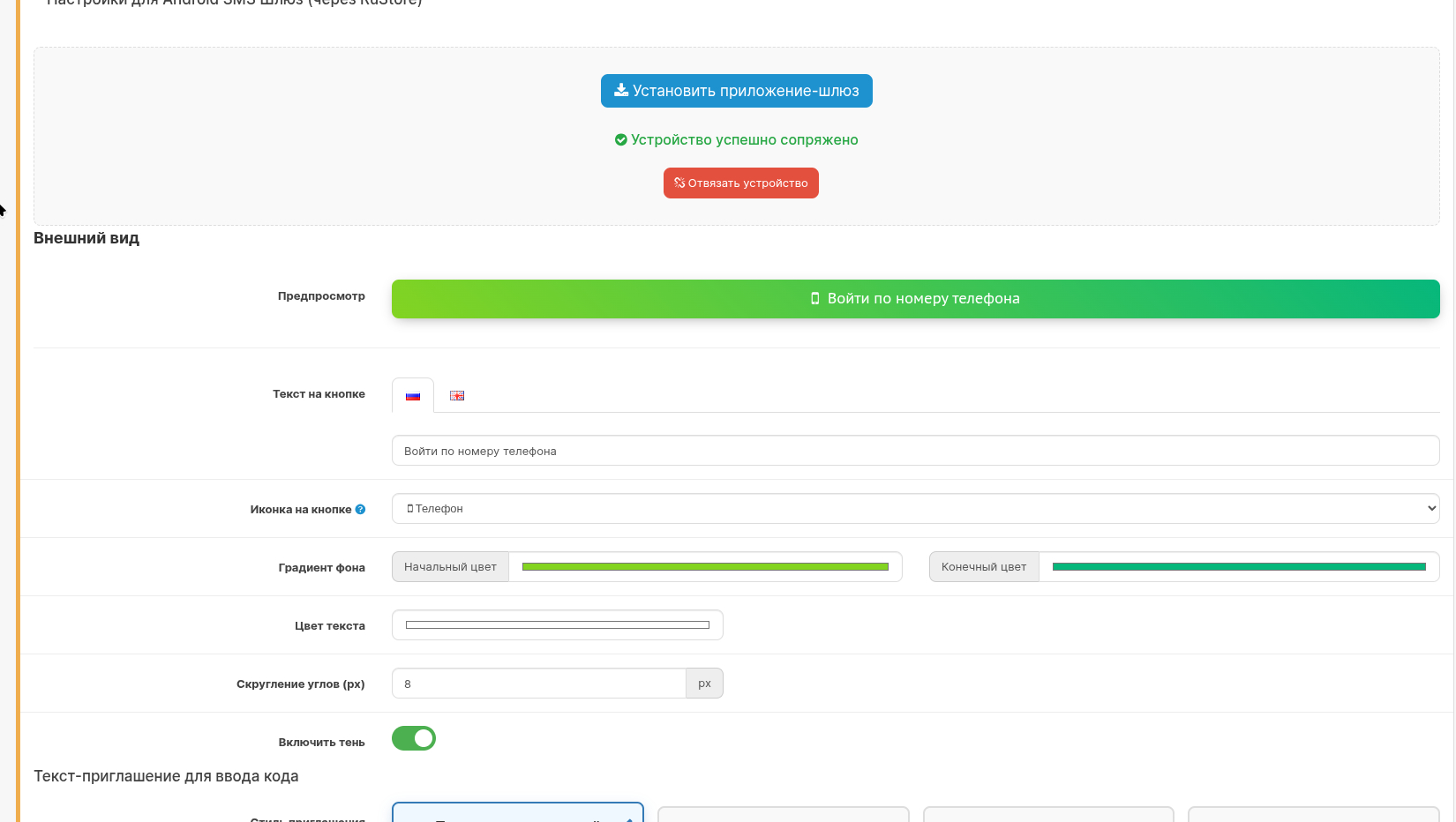This screenshot has width=1456, height=822.
Task: Open the help tooltip next to Иконка на кнопке
Action: (x=360, y=510)
